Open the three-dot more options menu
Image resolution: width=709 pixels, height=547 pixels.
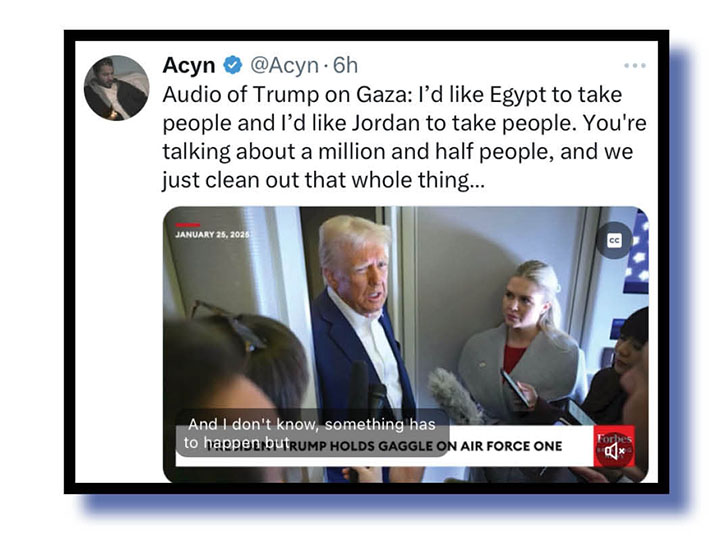click(634, 66)
